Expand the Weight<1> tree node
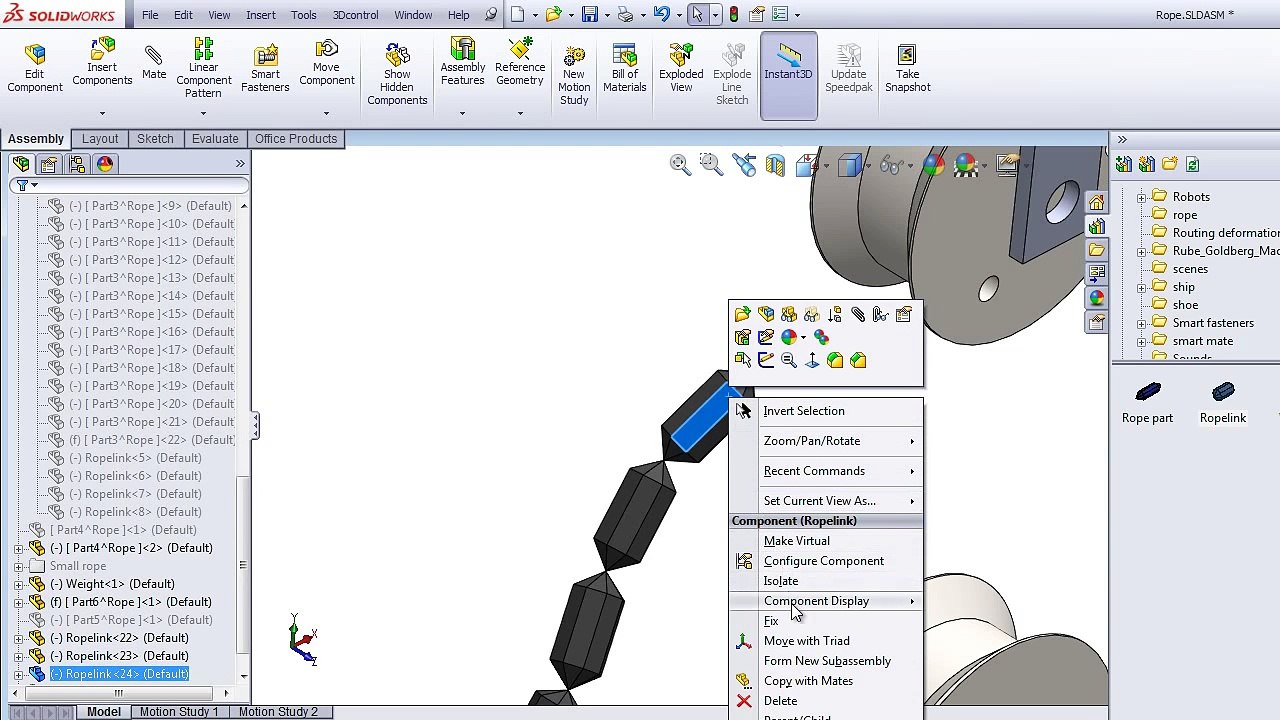Image resolution: width=1280 pixels, height=720 pixels. point(19,584)
